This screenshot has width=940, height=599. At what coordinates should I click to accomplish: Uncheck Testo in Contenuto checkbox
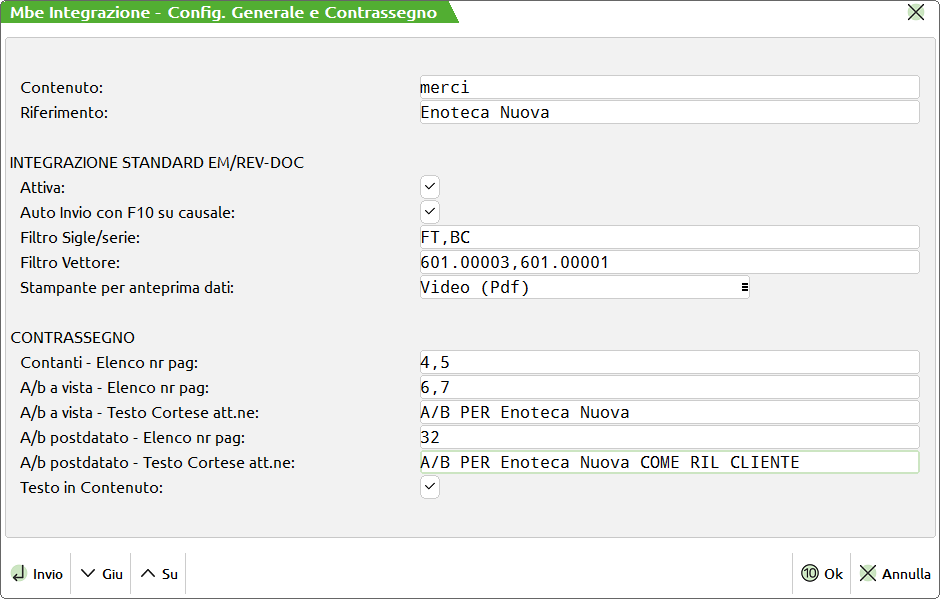(x=430, y=488)
